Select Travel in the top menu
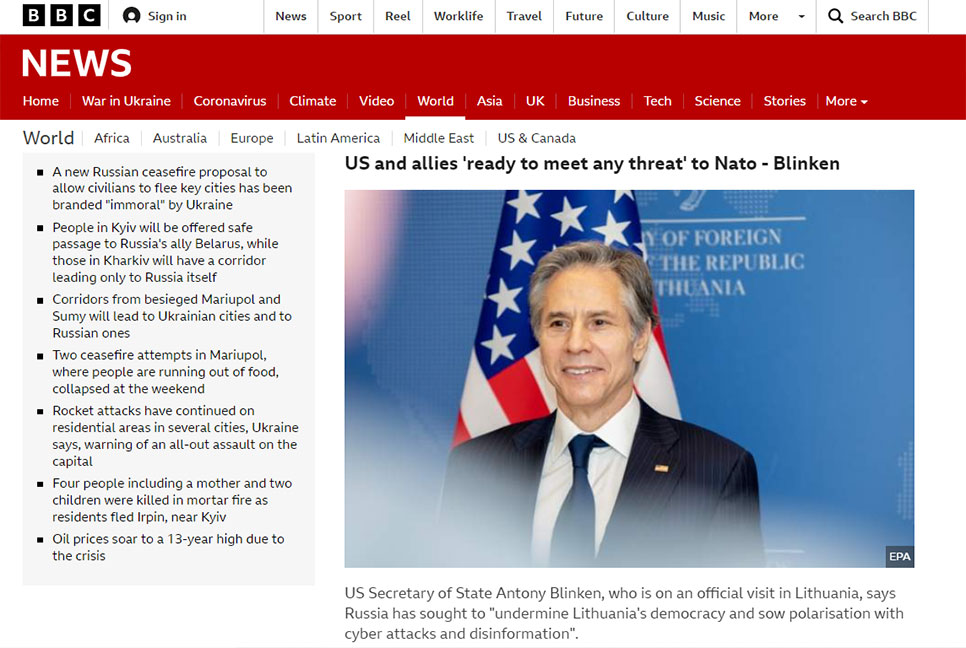This screenshot has width=966, height=648. (x=524, y=16)
